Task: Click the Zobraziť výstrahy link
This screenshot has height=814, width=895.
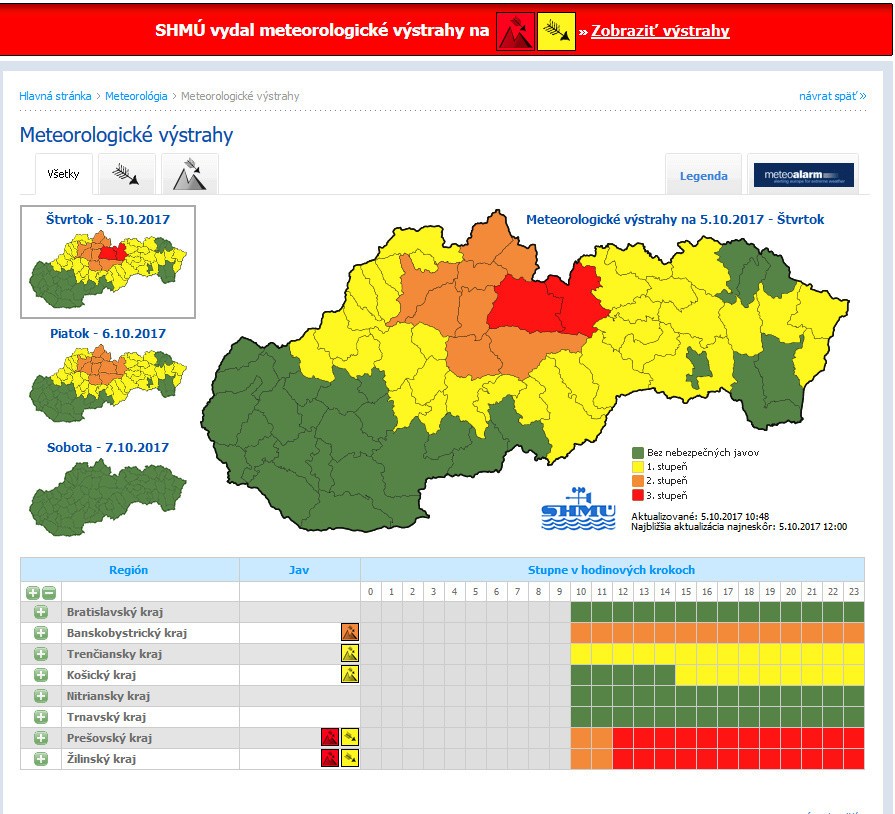Action: click(660, 31)
